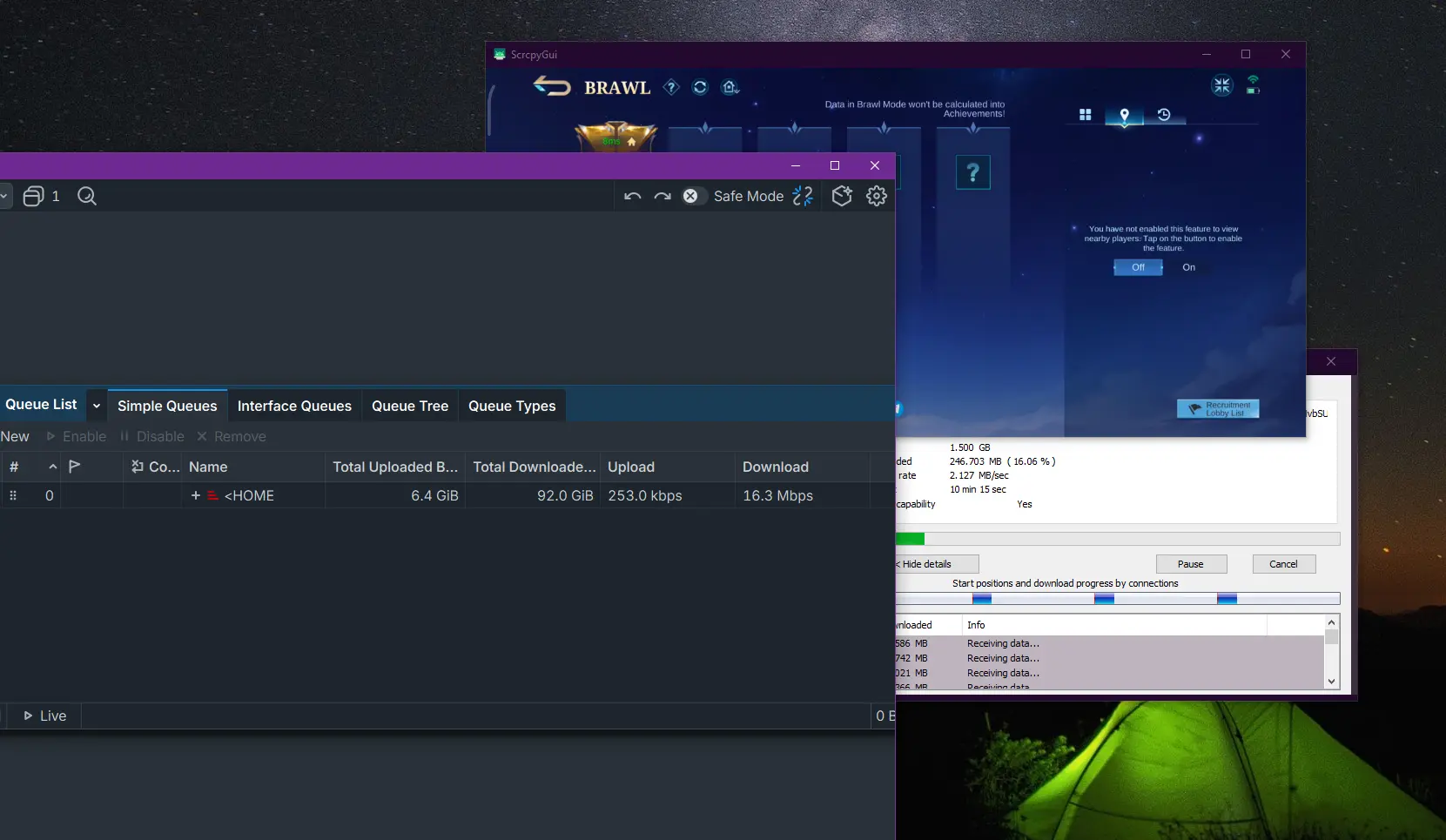Open the home dropdown icon in Brawl

(x=731, y=87)
